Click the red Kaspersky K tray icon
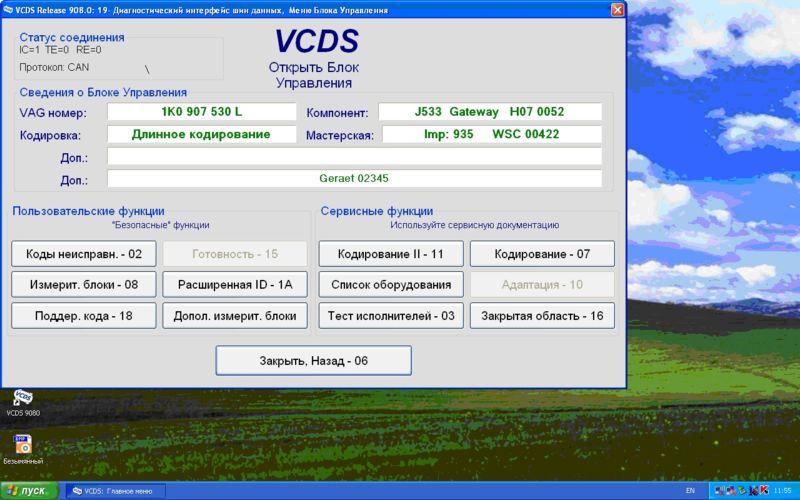This screenshot has height=500, width=800. coord(765,490)
